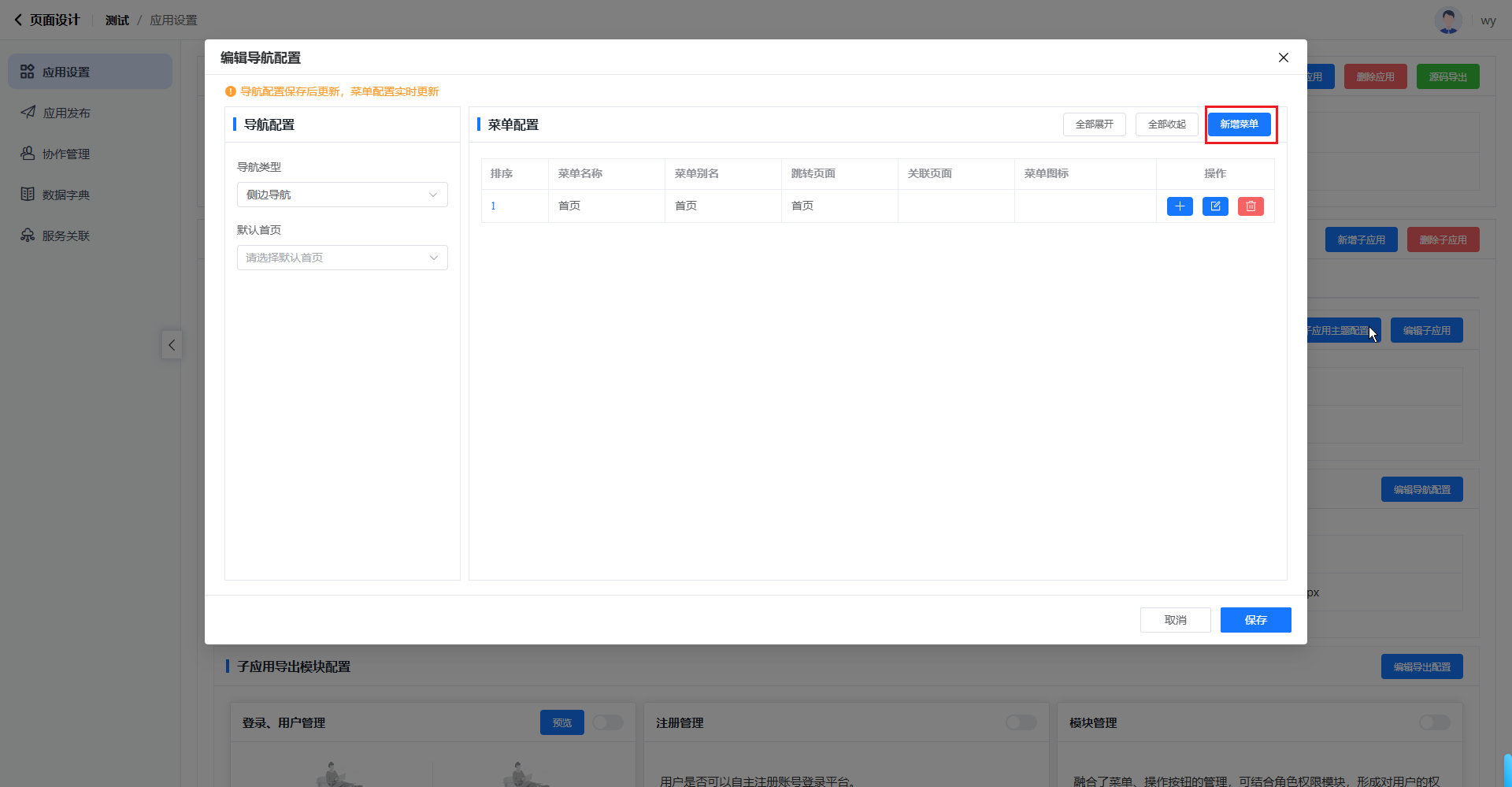Click the user avatar icon
Viewport: 1512px width, 787px height.
1447,20
